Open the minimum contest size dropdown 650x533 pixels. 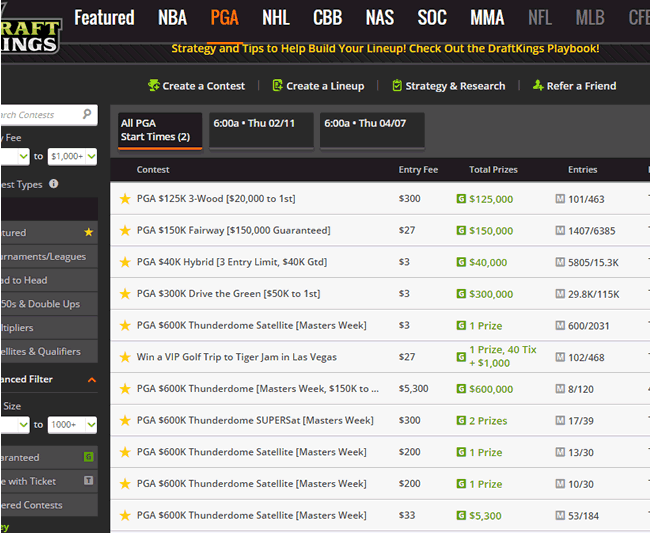click(x=15, y=425)
